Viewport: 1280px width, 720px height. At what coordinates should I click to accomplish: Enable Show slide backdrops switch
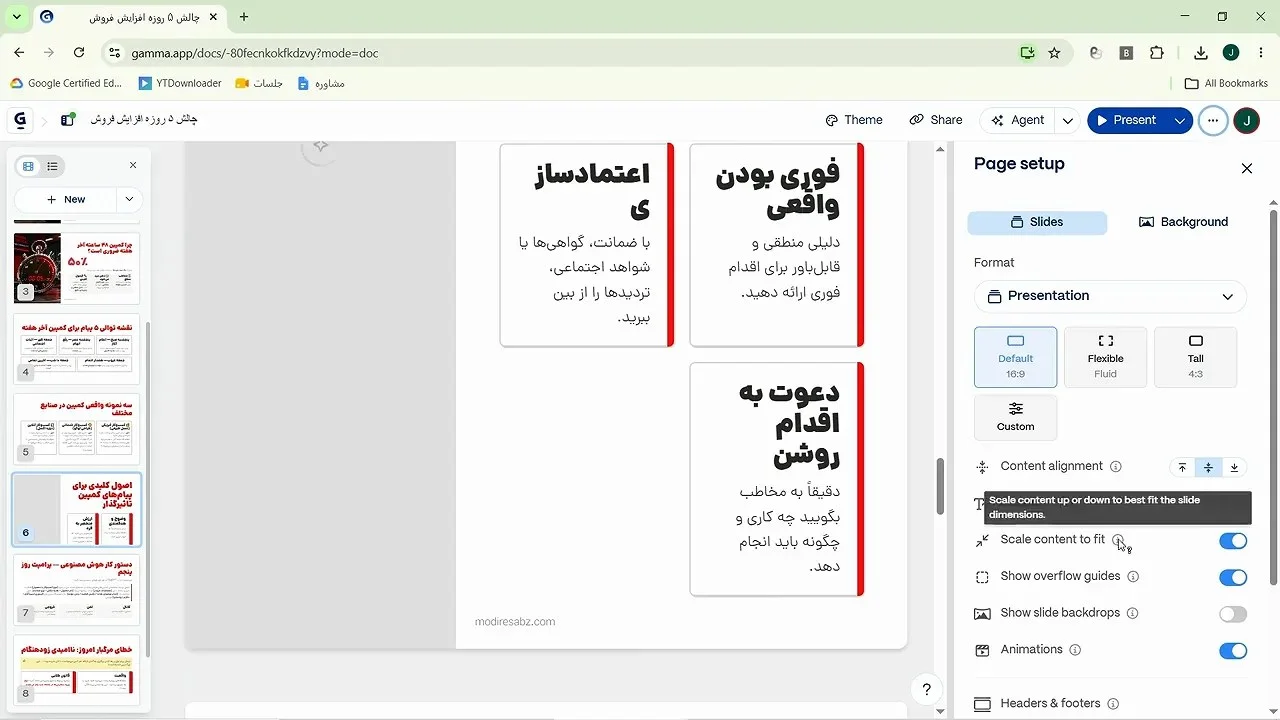[1233, 614]
